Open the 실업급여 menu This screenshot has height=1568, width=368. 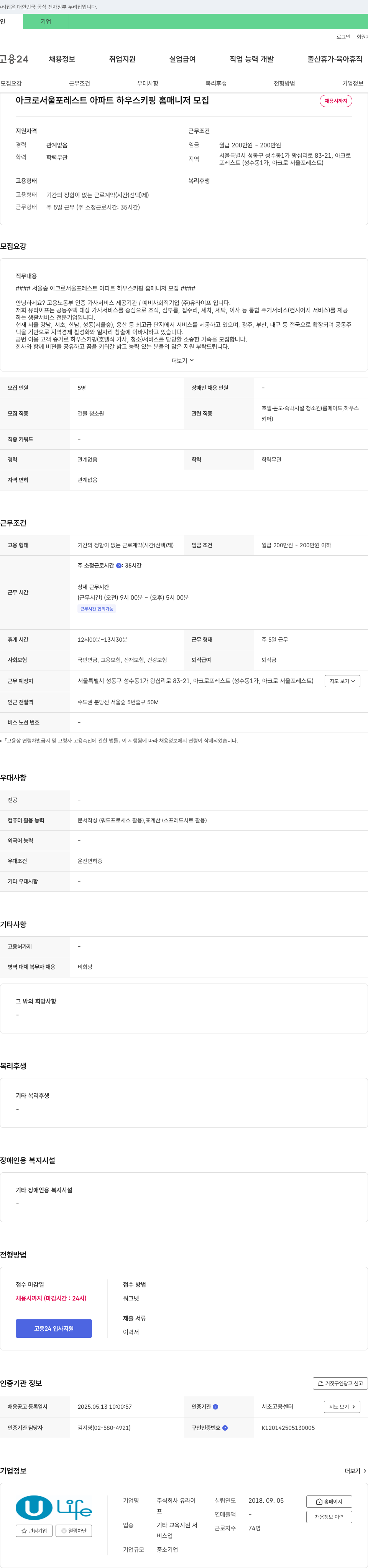182,59
